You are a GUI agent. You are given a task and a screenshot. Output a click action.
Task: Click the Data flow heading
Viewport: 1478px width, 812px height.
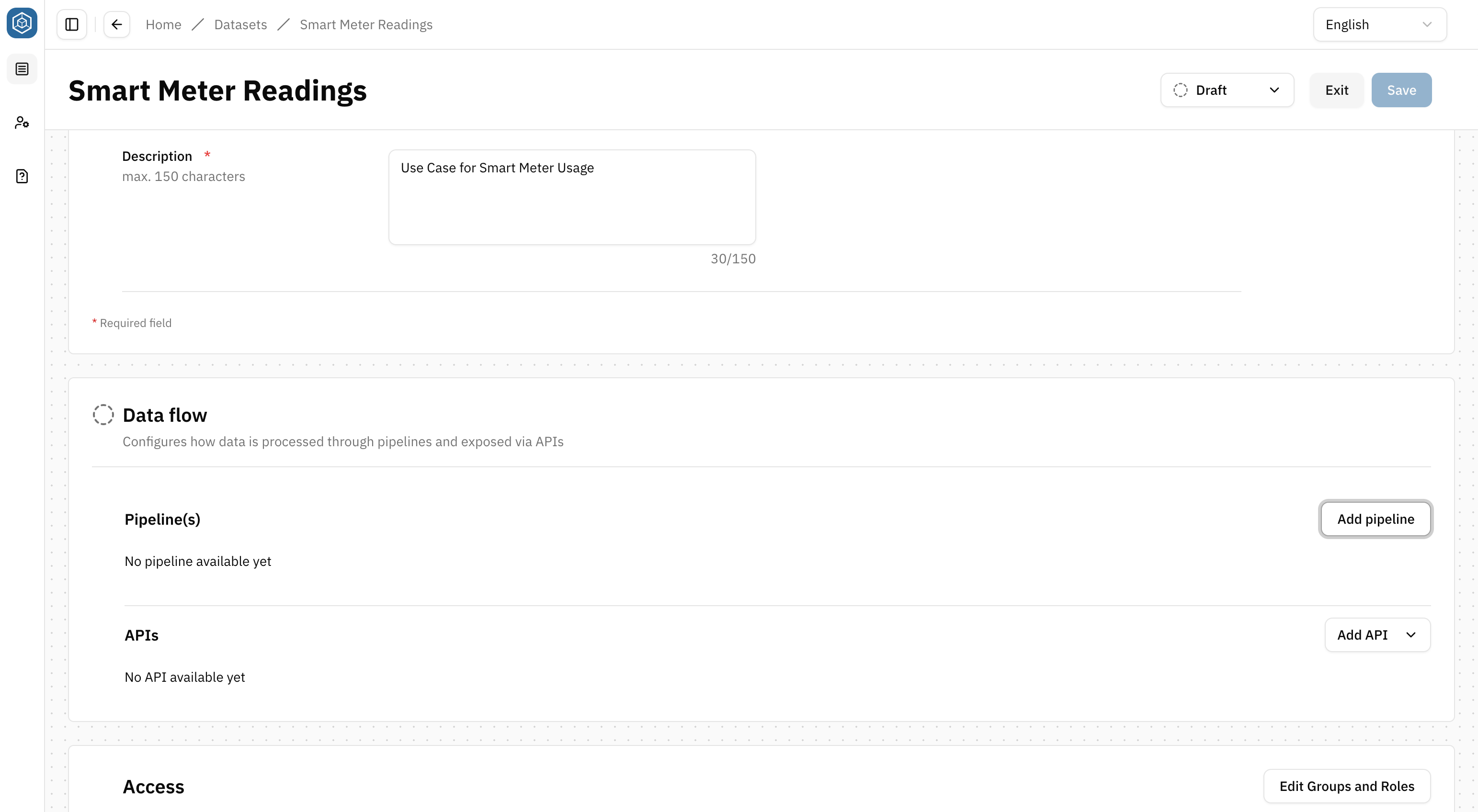(x=165, y=415)
